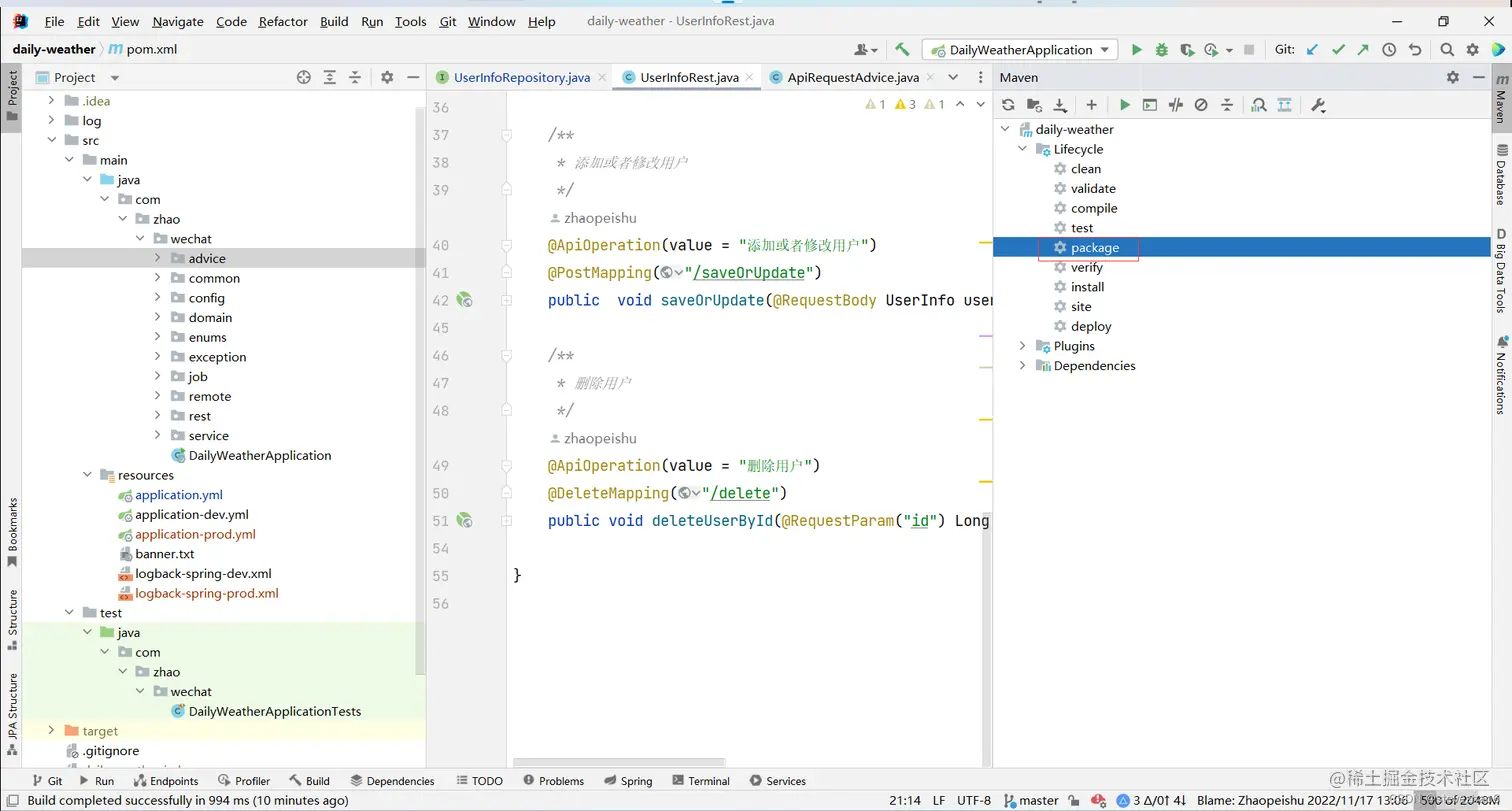
Task: Click the UTF-8 encoding status widget
Action: [x=973, y=800]
